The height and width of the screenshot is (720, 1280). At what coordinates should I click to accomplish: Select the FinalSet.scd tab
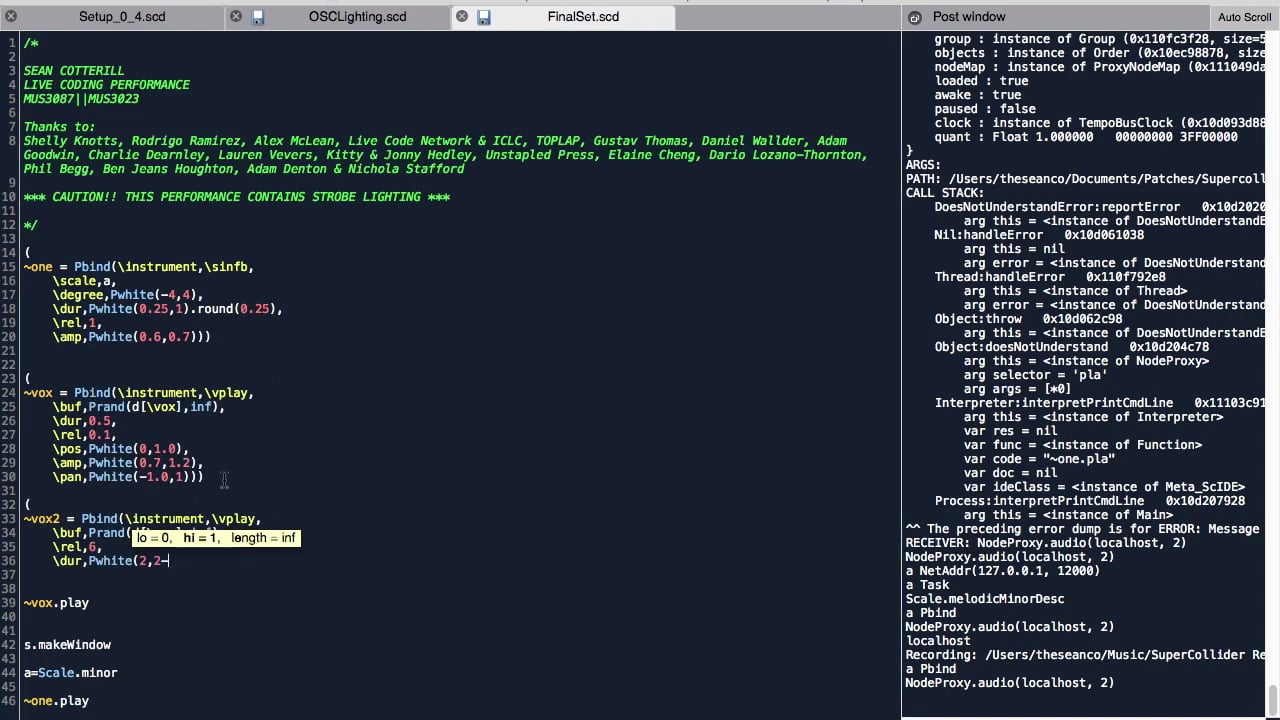coord(583,17)
